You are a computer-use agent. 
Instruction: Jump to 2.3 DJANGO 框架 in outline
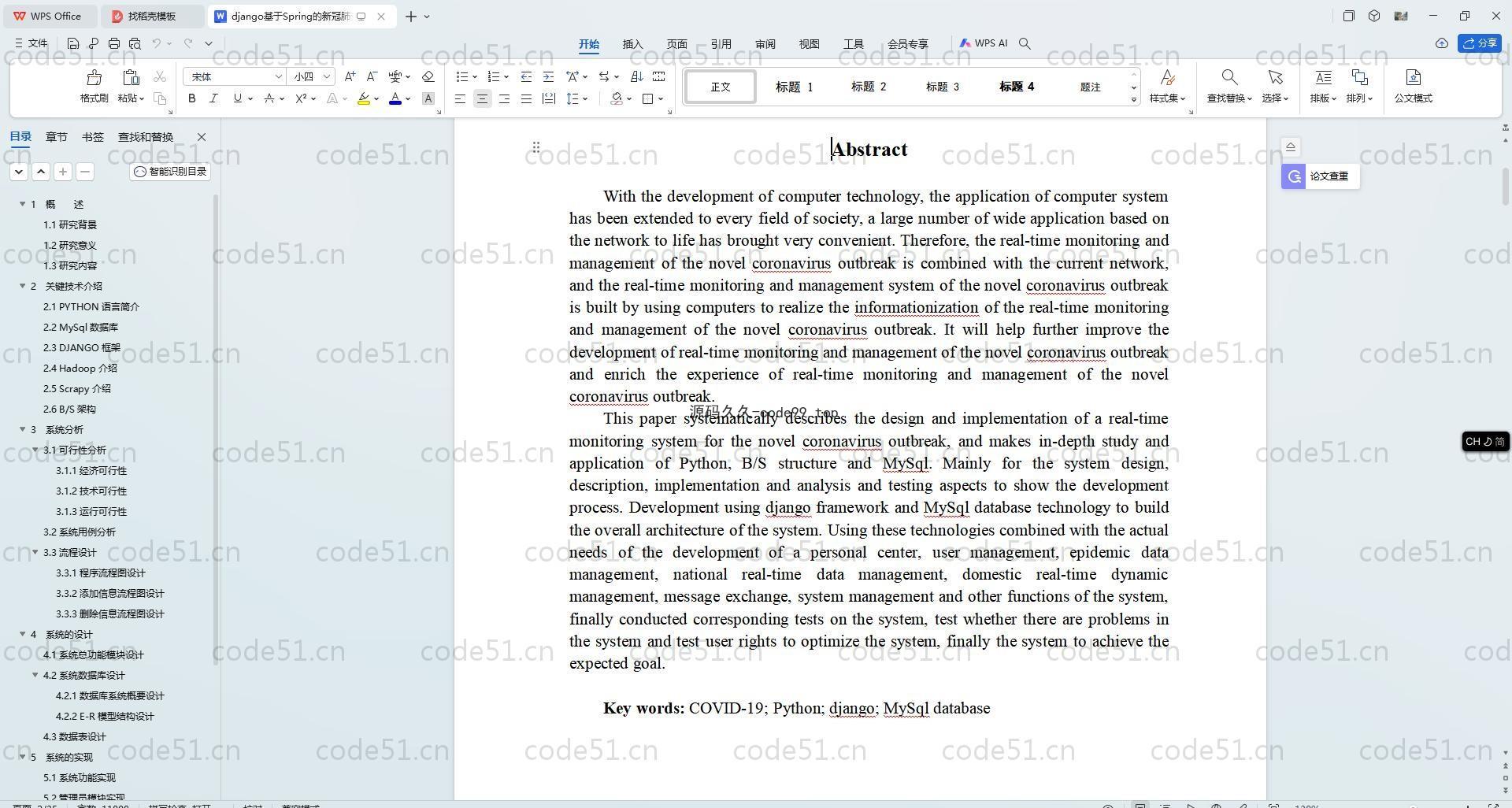[x=82, y=347]
